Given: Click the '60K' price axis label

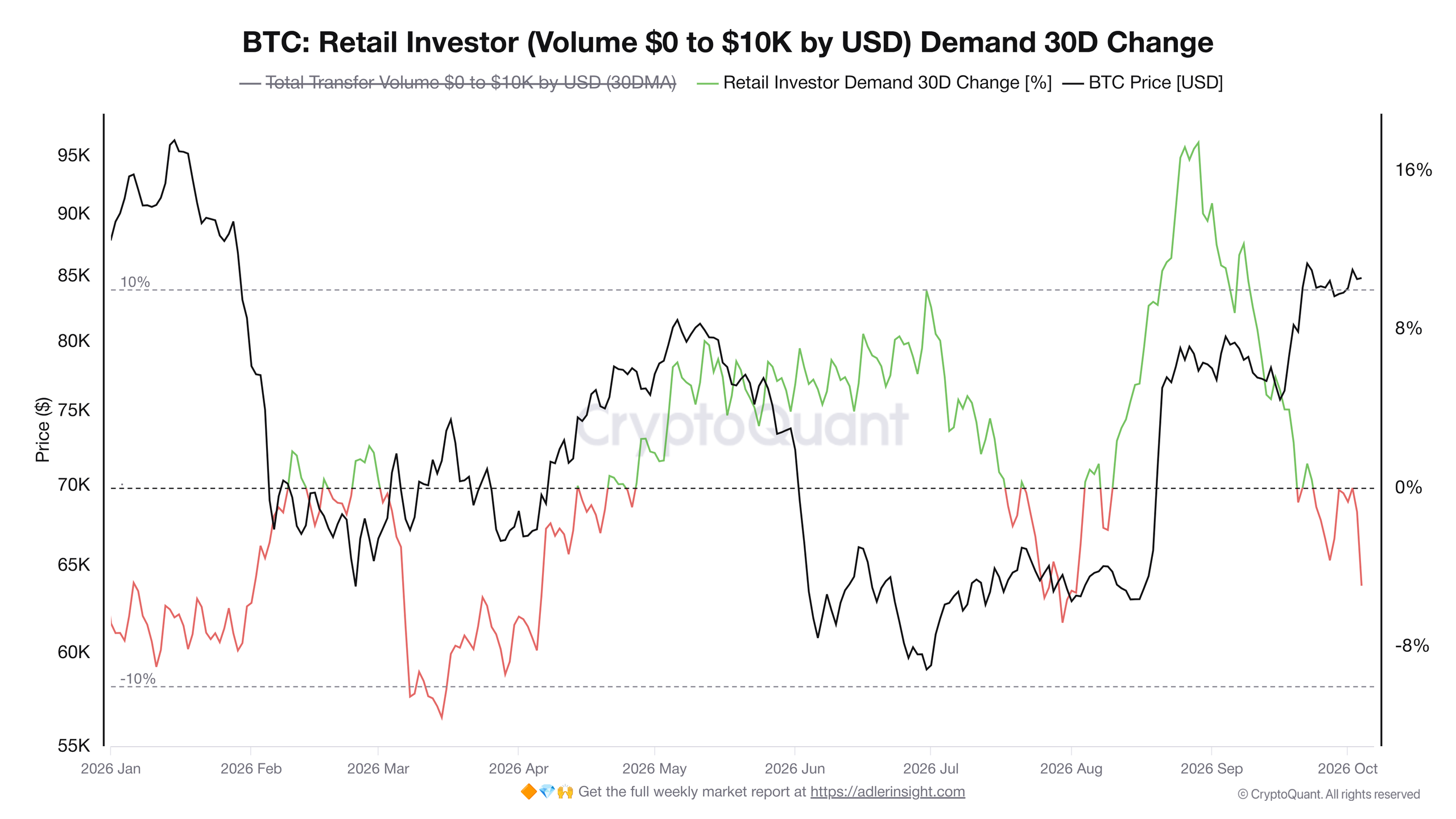Looking at the screenshot, I should 73,652.
